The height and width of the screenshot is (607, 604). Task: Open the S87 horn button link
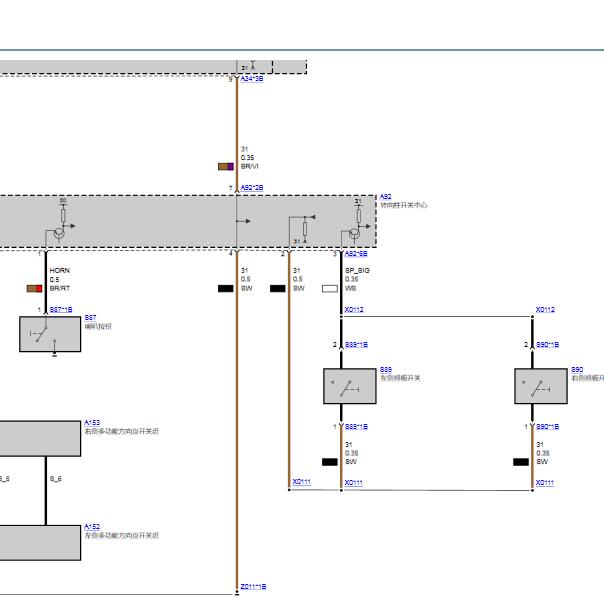[90, 318]
